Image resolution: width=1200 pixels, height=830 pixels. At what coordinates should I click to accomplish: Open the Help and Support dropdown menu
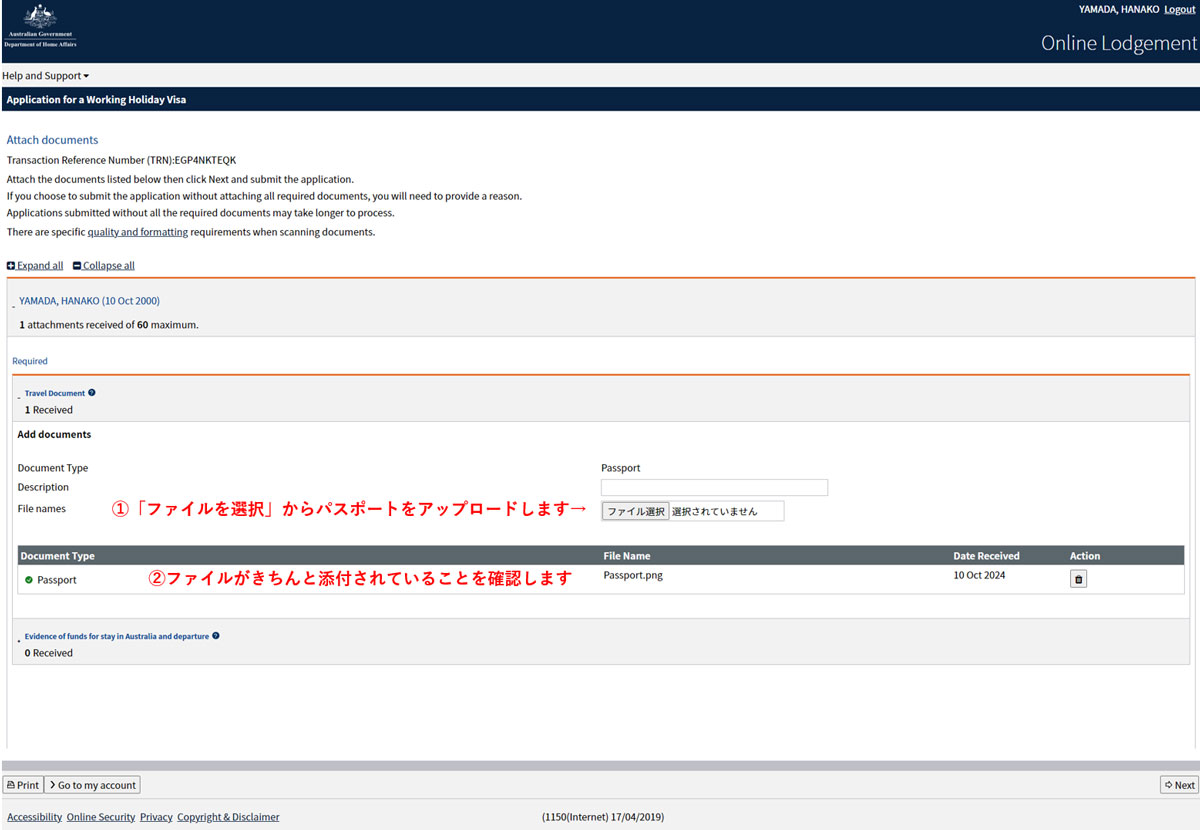tap(45, 76)
